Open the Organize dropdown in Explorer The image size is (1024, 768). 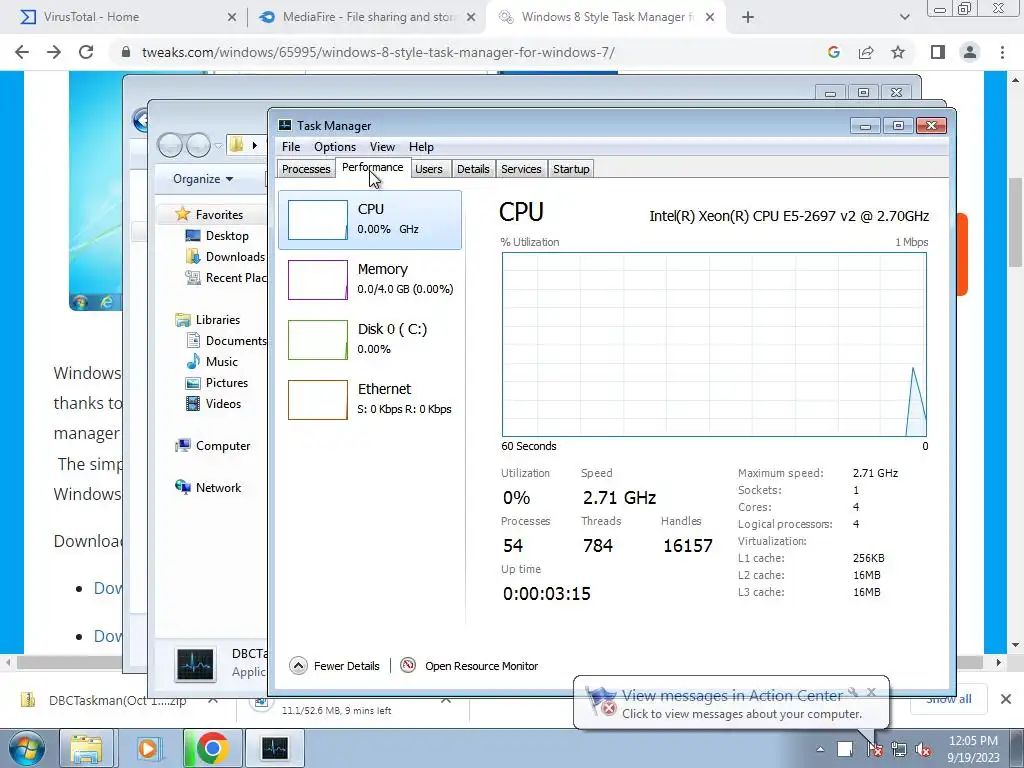click(x=203, y=179)
